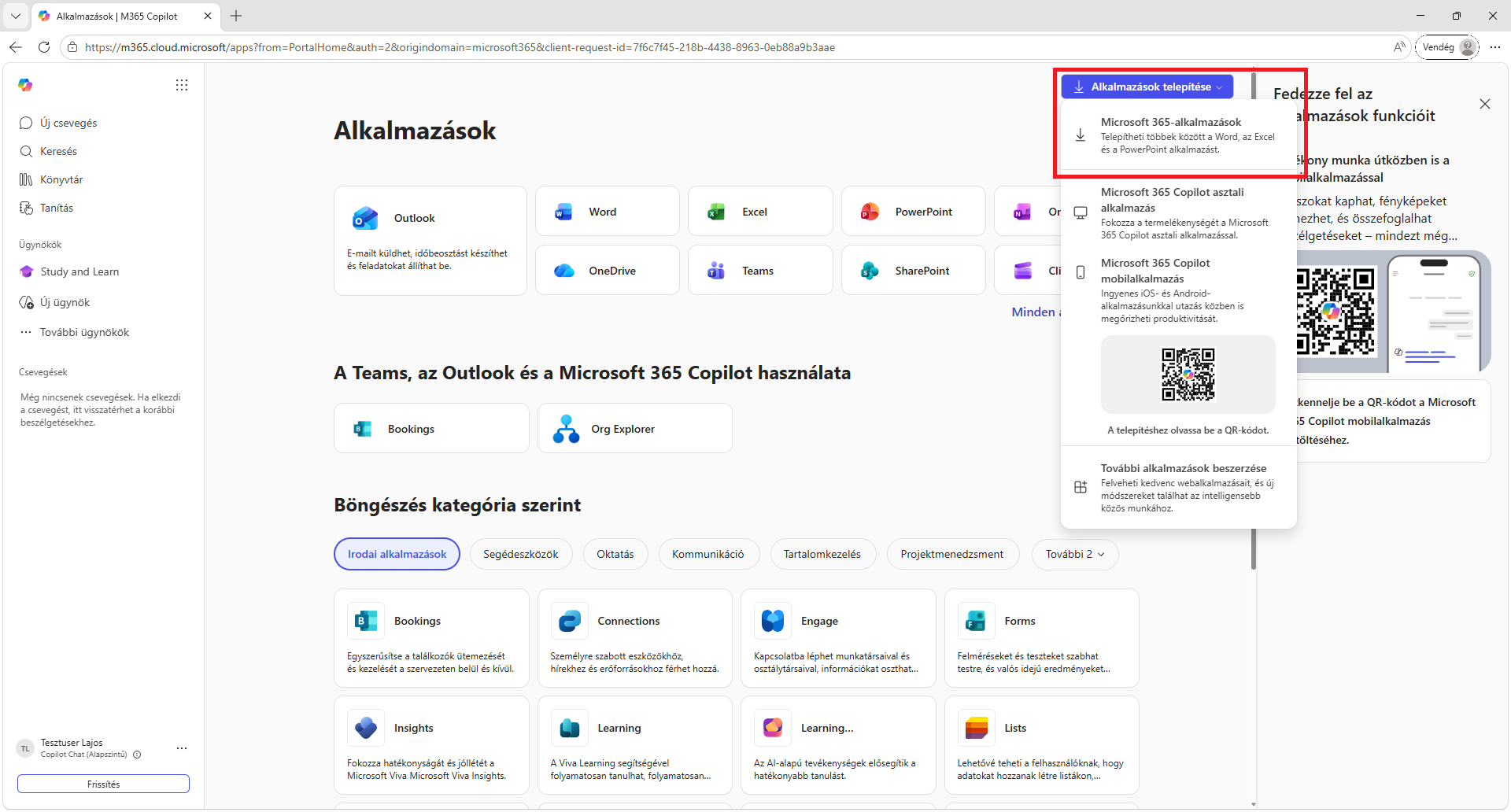1511x812 pixels.
Task: Select the Projektmenedzsment category tab
Action: click(x=952, y=554)
